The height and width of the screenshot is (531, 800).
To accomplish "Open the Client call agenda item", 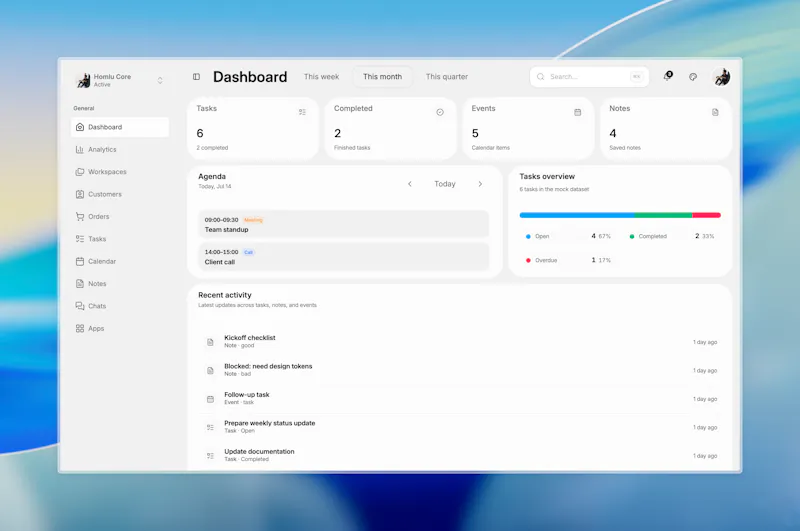I will click(343, 257).
